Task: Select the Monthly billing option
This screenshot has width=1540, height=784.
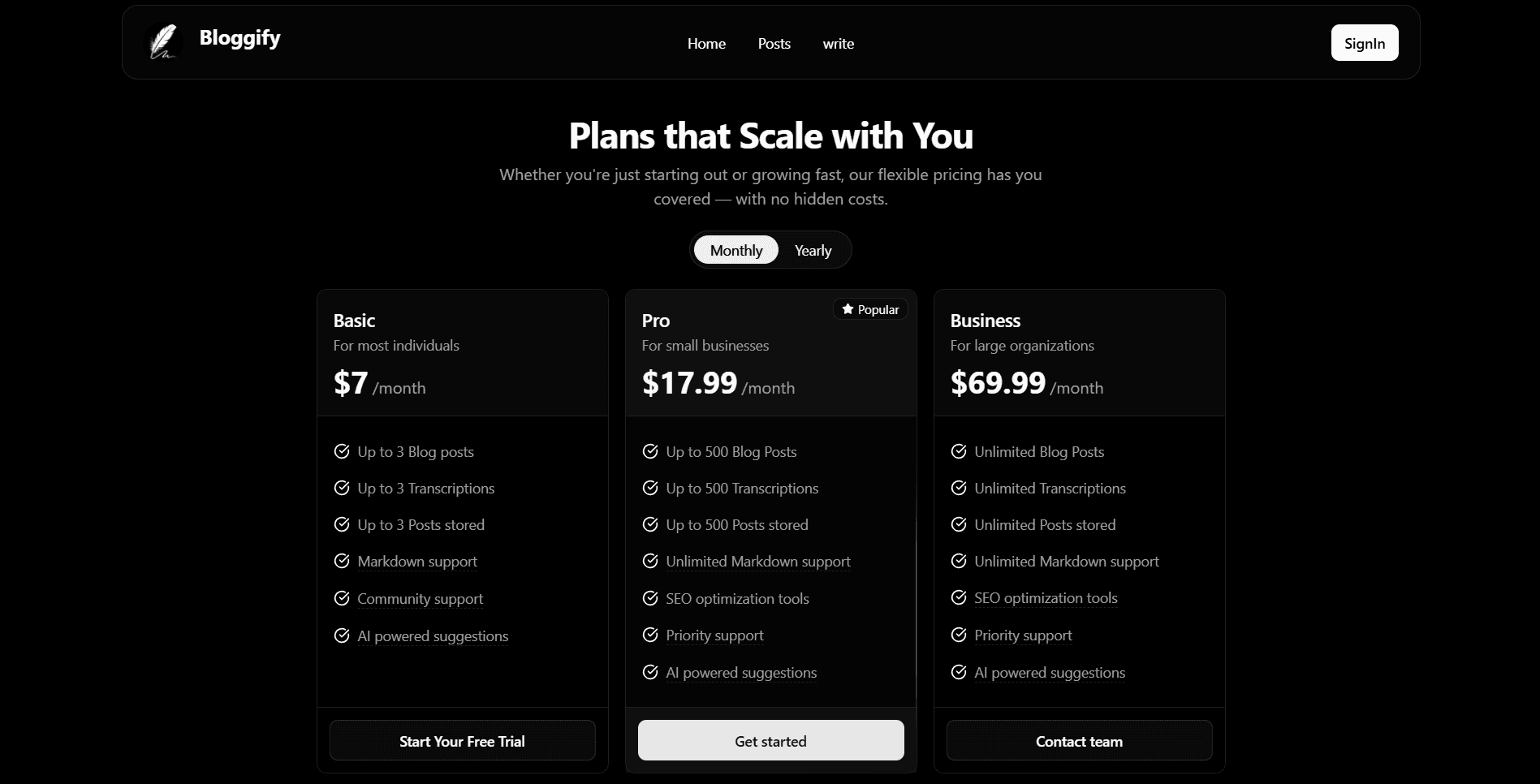Action: click(735, 250)
